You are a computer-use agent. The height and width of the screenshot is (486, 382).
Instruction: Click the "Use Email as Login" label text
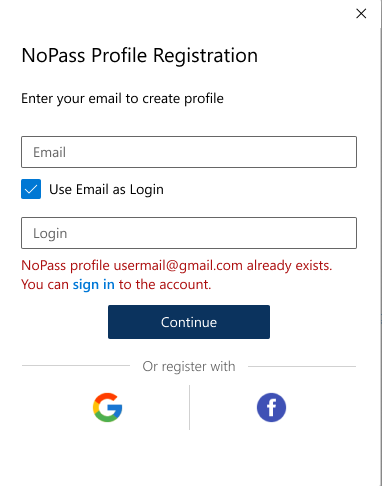tap(106, 190)
